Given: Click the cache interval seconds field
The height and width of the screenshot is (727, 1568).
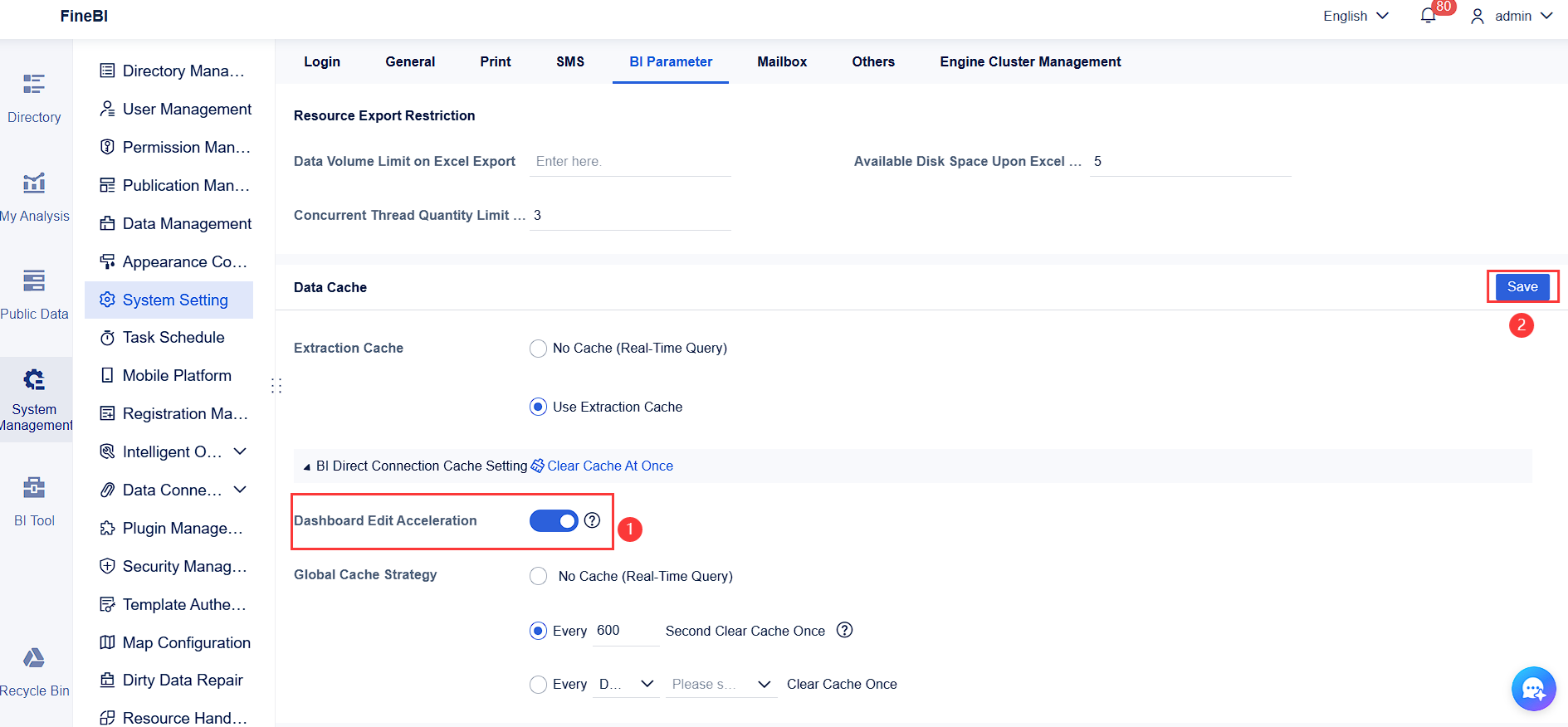Looking at the screenshot, I should 626,631.
